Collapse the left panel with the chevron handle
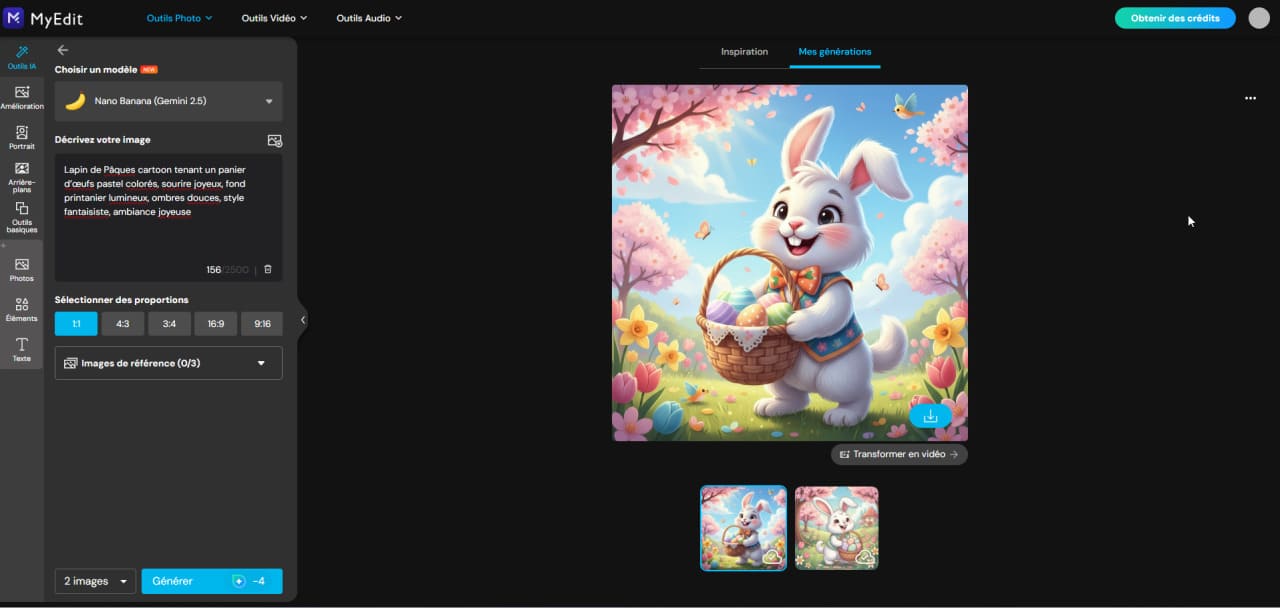The width and height of the screenshot is (1280, 608). coord(302,320)
